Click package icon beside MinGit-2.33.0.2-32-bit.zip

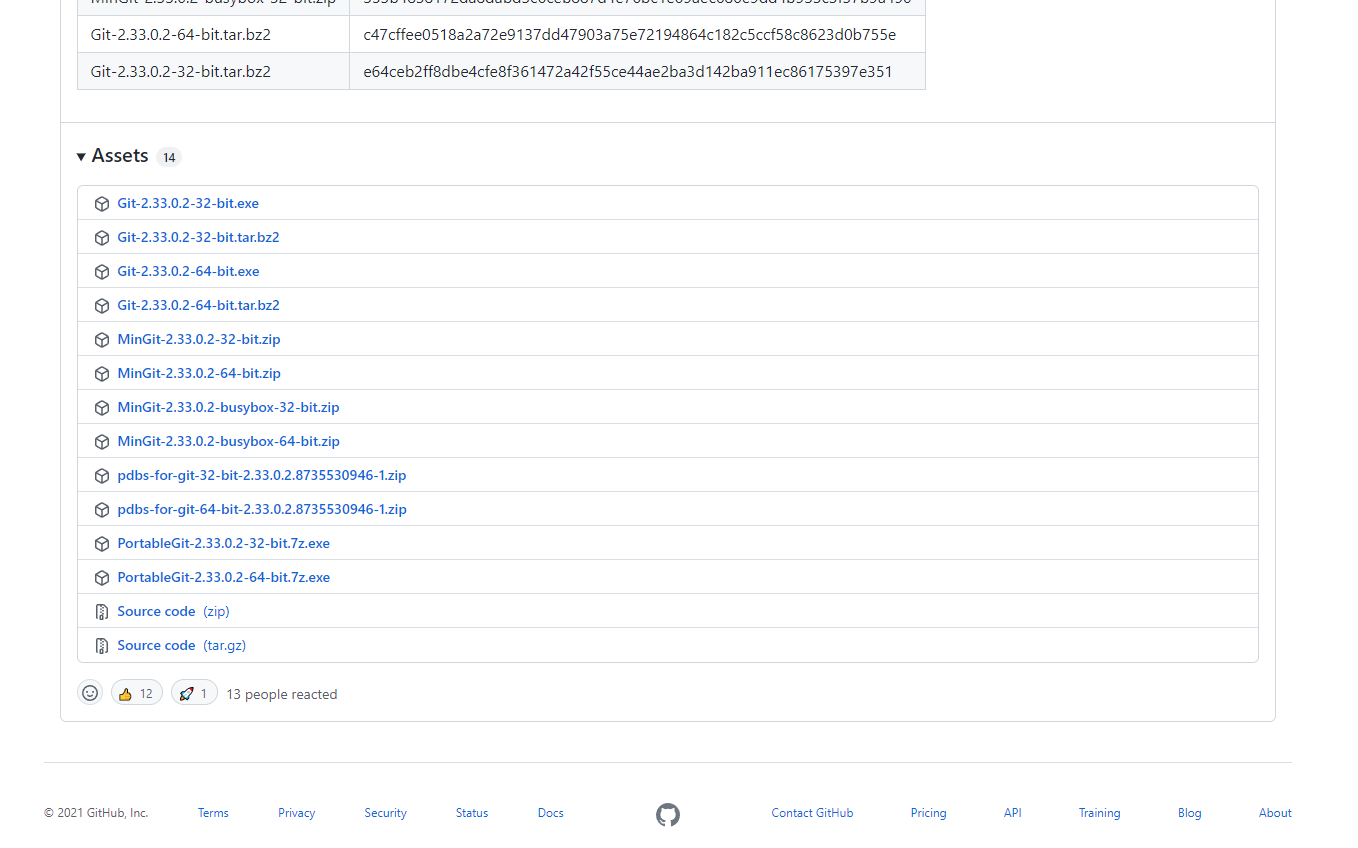point(102,340)
